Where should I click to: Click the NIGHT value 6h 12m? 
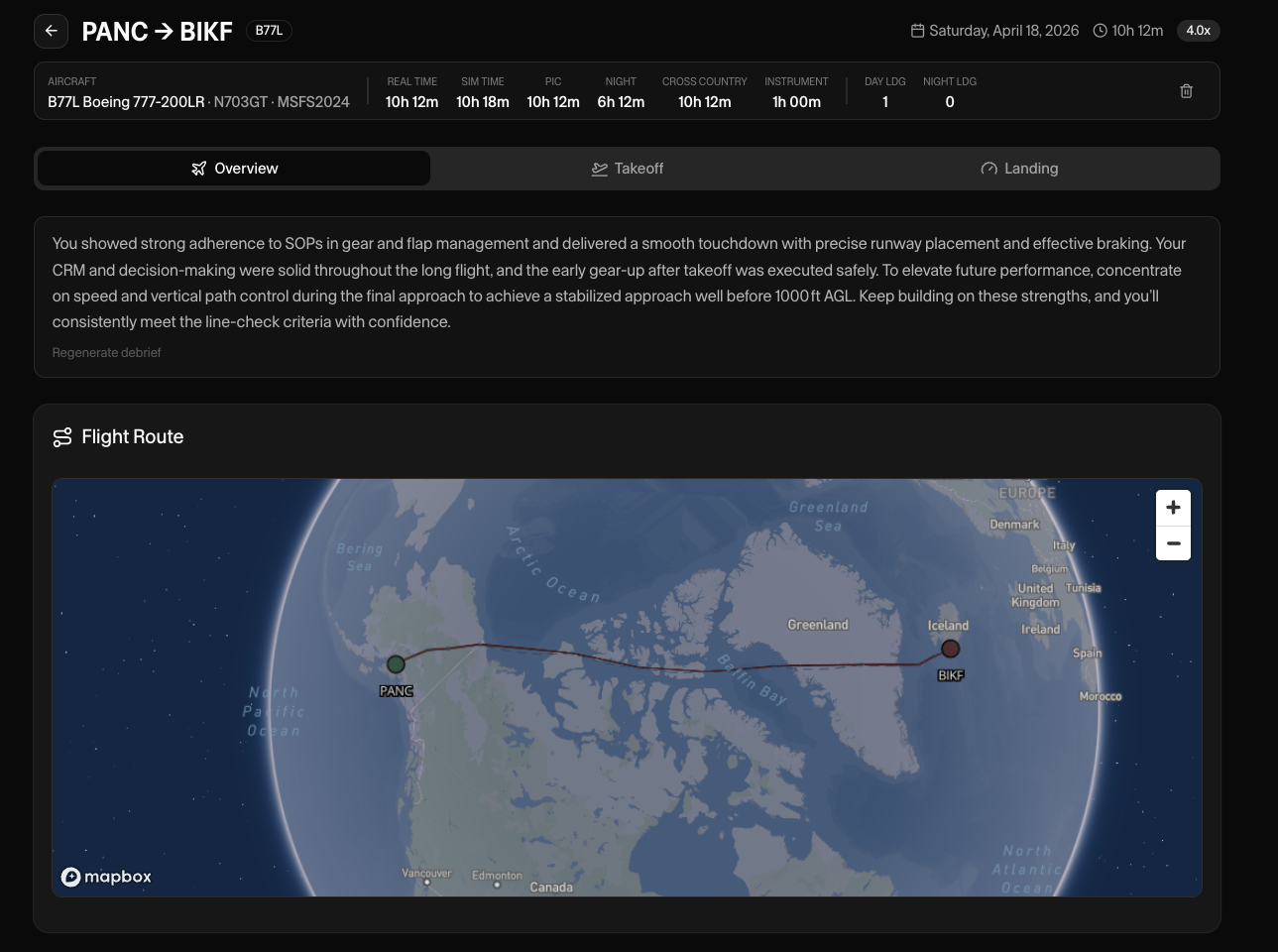[621, 102]
